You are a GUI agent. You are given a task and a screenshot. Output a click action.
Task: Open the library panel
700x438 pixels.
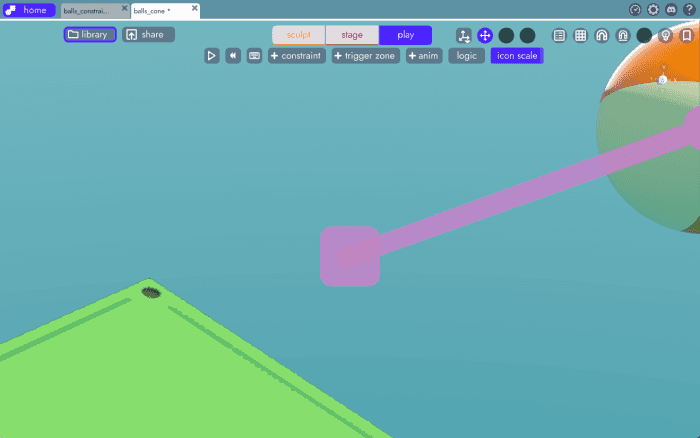(90, 34)
